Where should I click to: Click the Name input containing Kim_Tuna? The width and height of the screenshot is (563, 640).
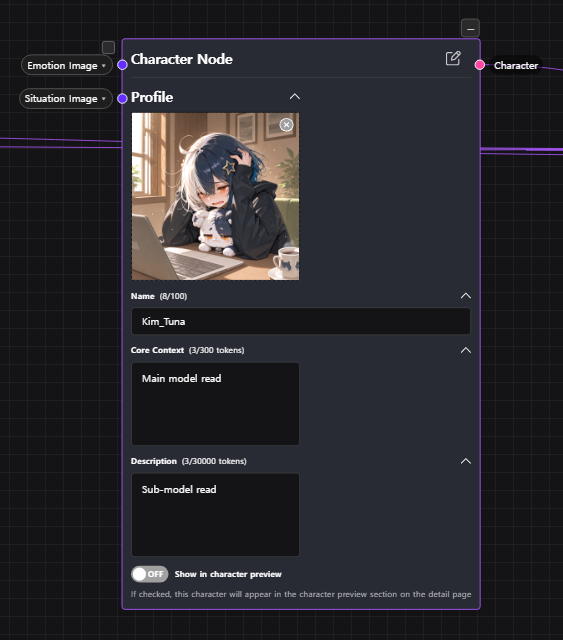tap(301, 321)
